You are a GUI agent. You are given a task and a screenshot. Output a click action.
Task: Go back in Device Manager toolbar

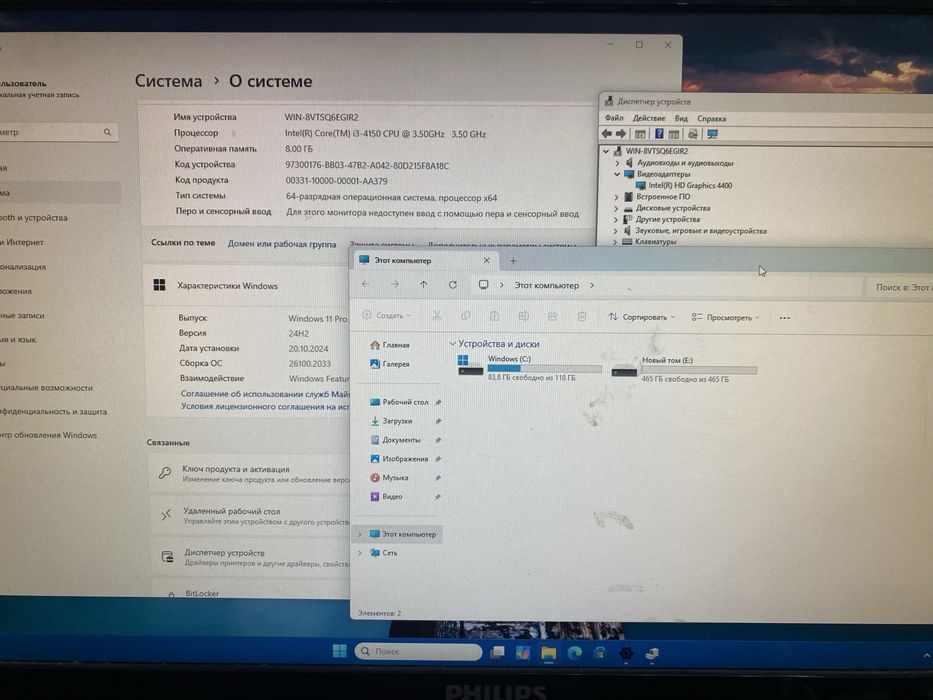[x=606, y=134]
